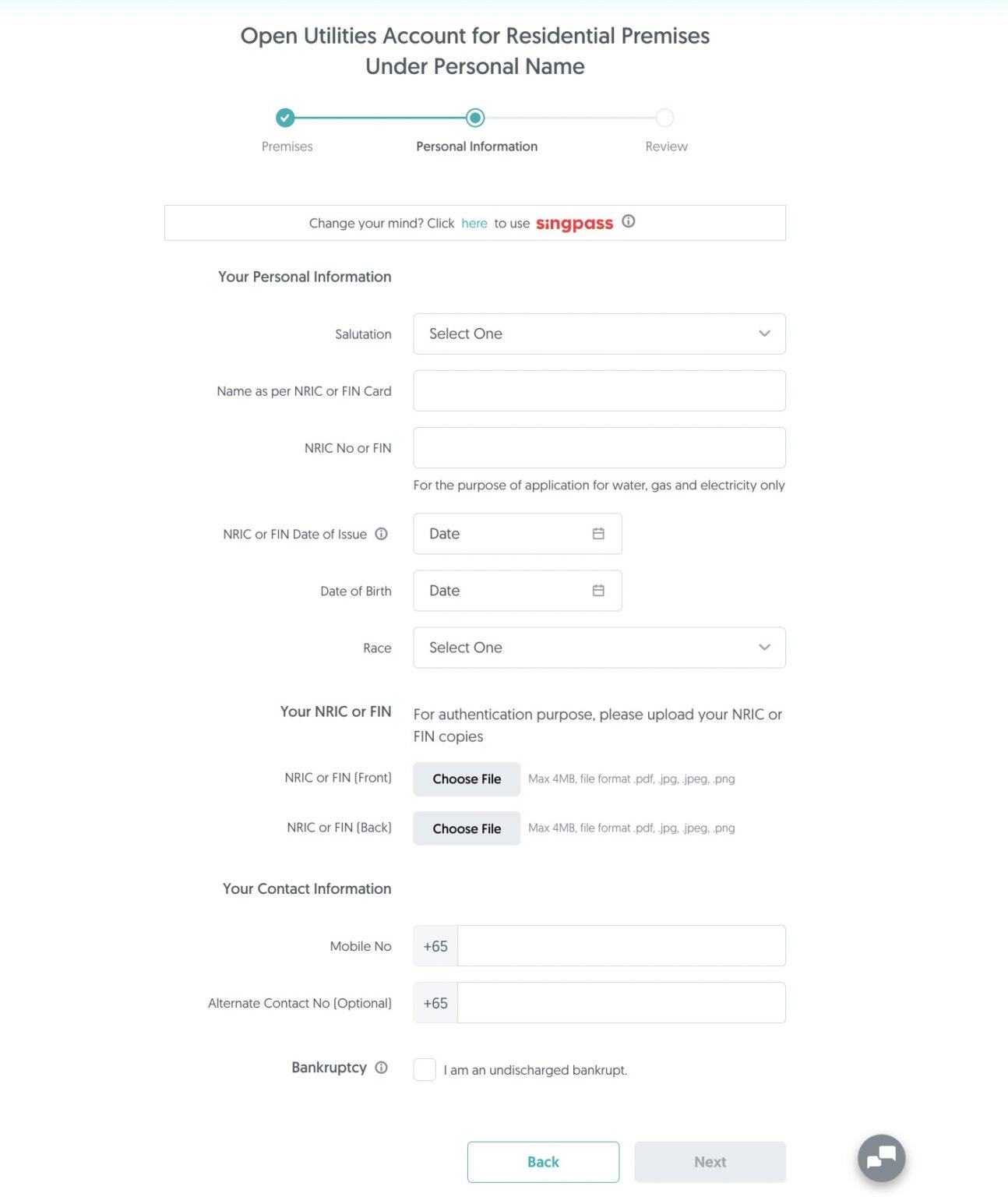Click the info icon next to Bankruptcy

click(381, 1068)
